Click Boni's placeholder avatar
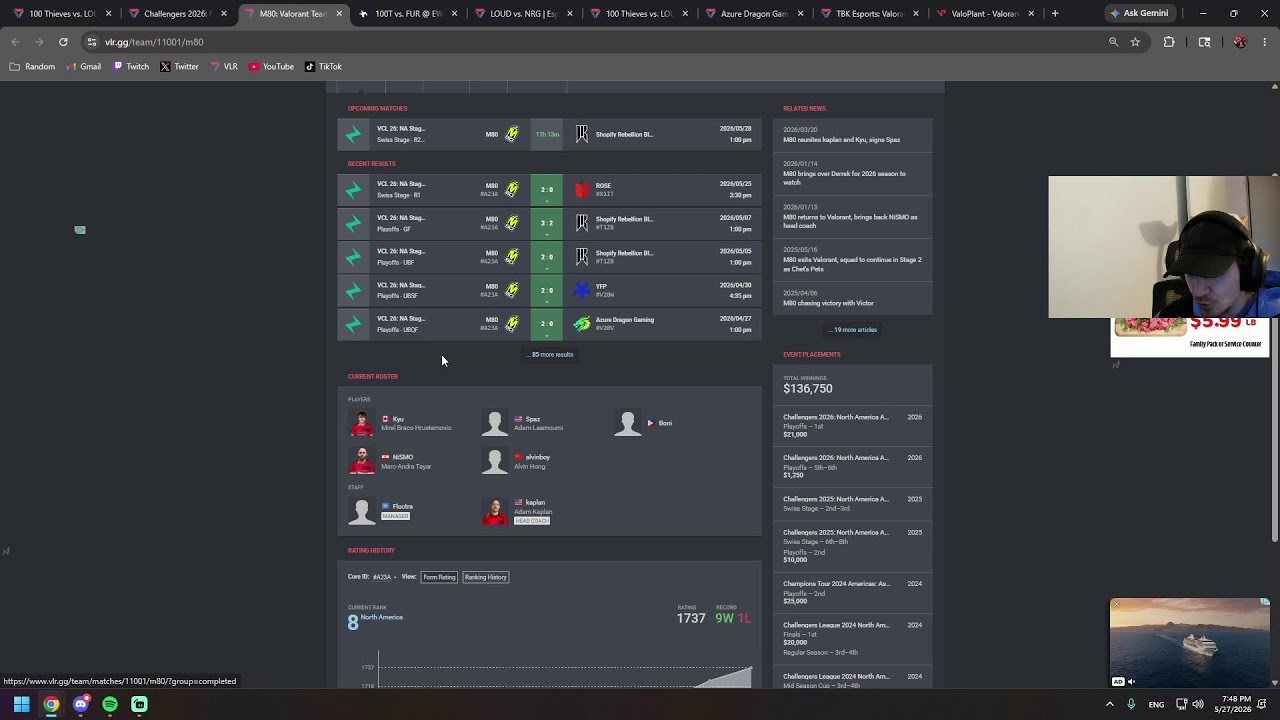The width and height of the screenshot is (1280, 720). (x=627, y=423)
